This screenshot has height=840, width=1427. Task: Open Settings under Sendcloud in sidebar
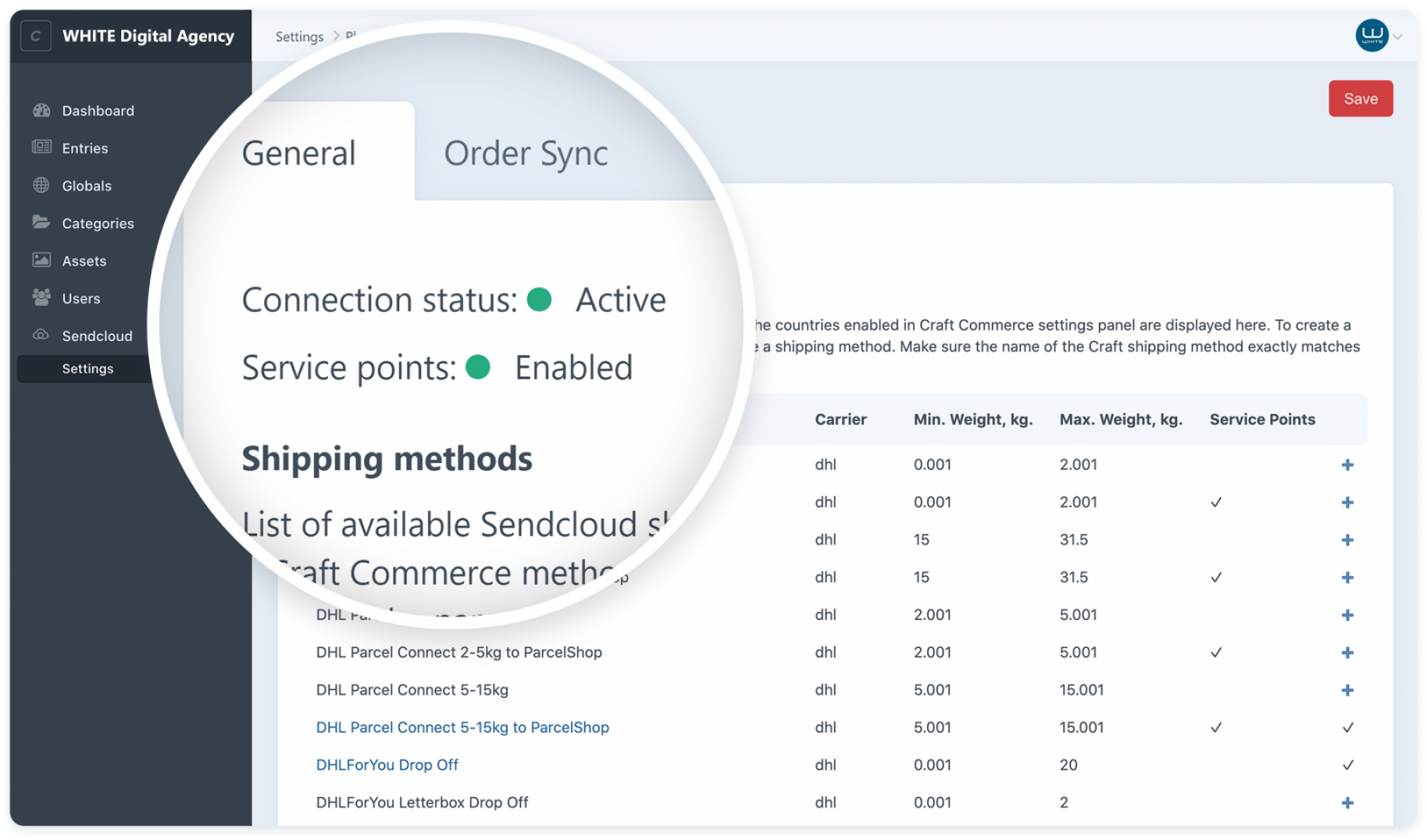(x=88, y=368)
